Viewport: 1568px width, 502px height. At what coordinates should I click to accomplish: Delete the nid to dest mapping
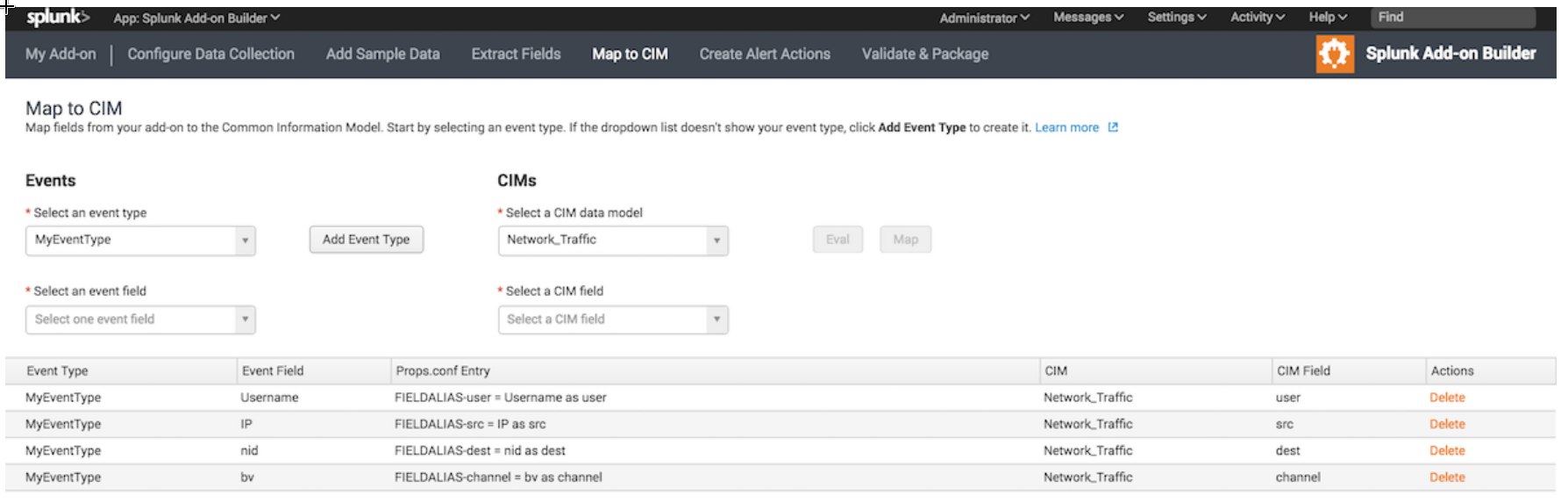pyautogui.click(x=1447, y=450)
